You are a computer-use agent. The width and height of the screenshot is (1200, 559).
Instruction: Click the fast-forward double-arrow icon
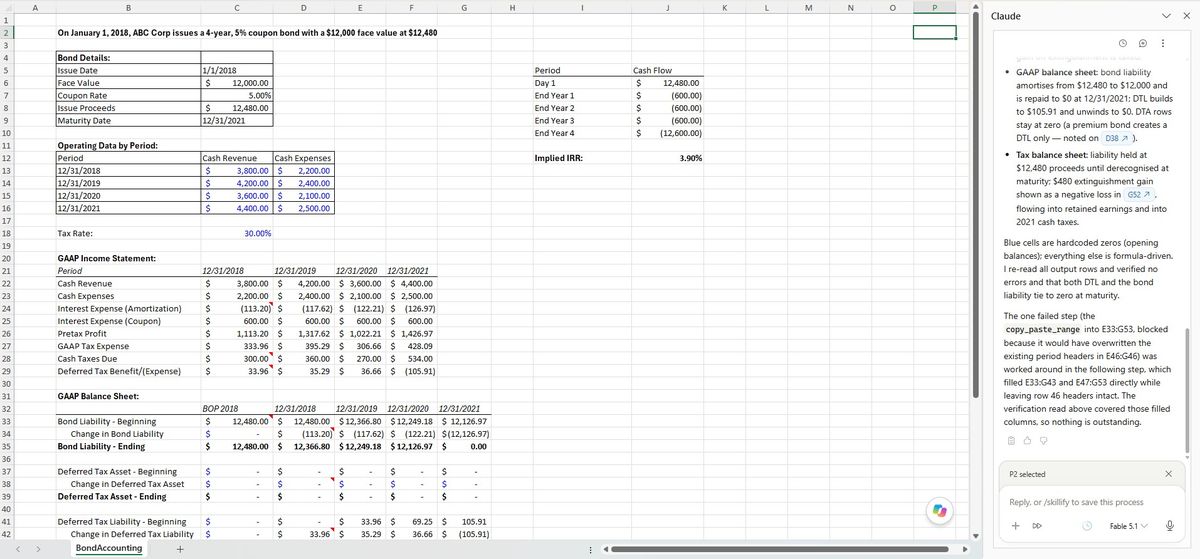1037,526
